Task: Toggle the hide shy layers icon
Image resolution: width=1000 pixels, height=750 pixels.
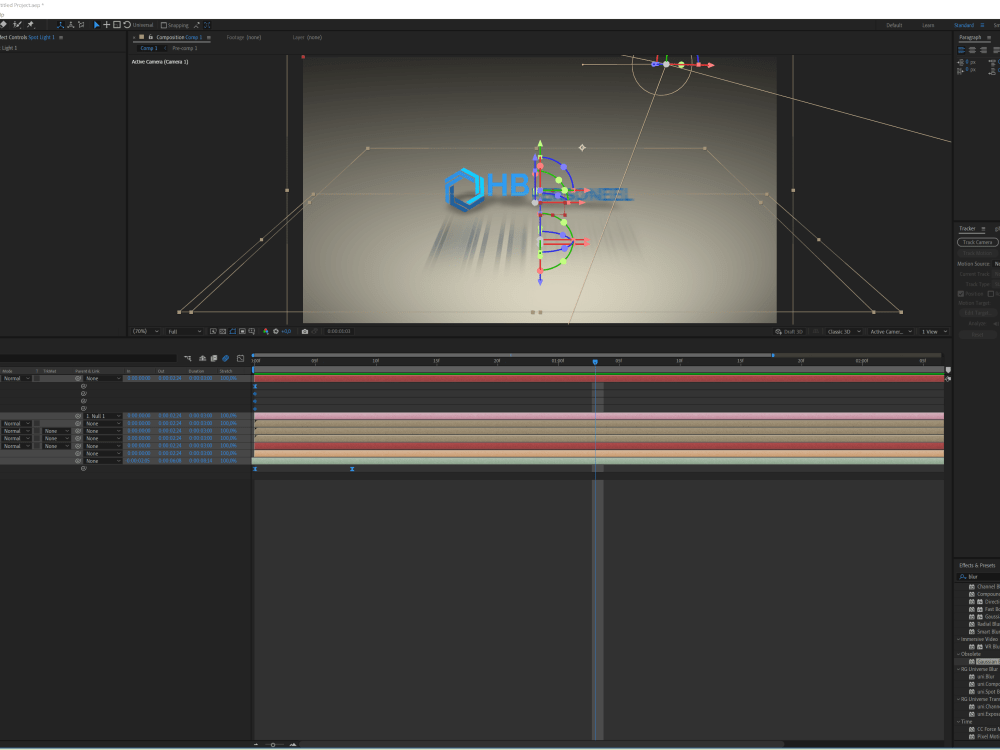Action: click(x=203, y=358)
